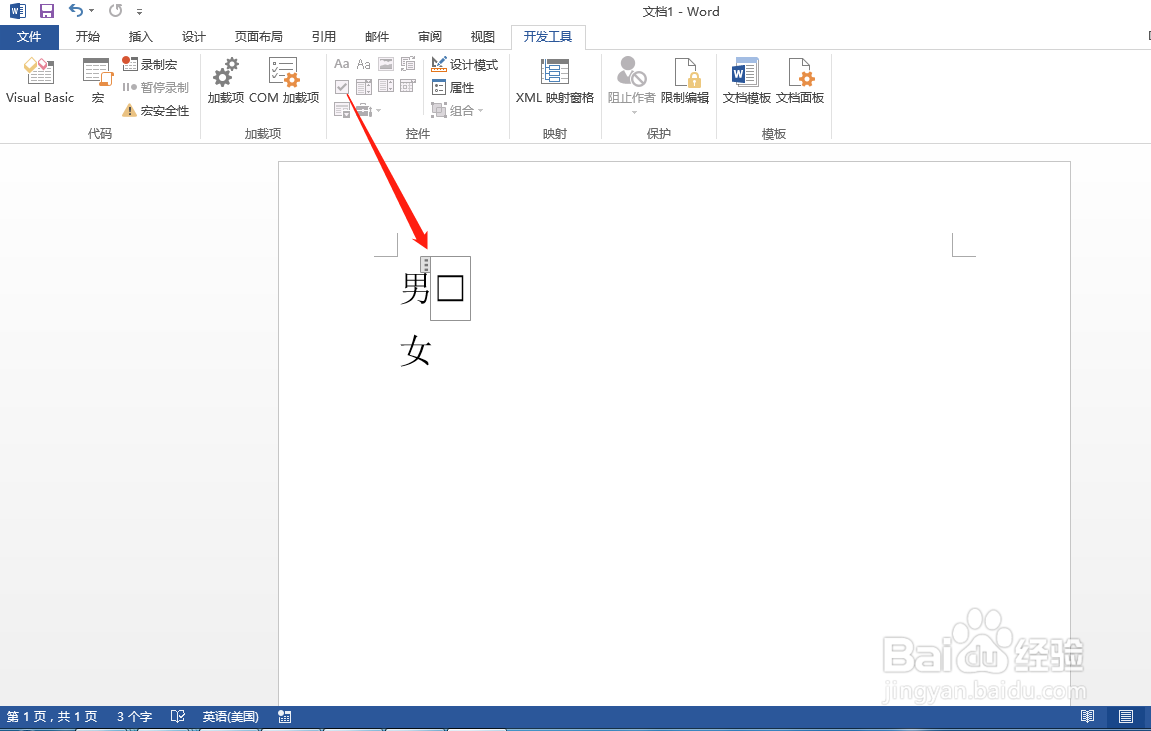Click the Word application icon

pyautogui.click(x=18, y=11)
